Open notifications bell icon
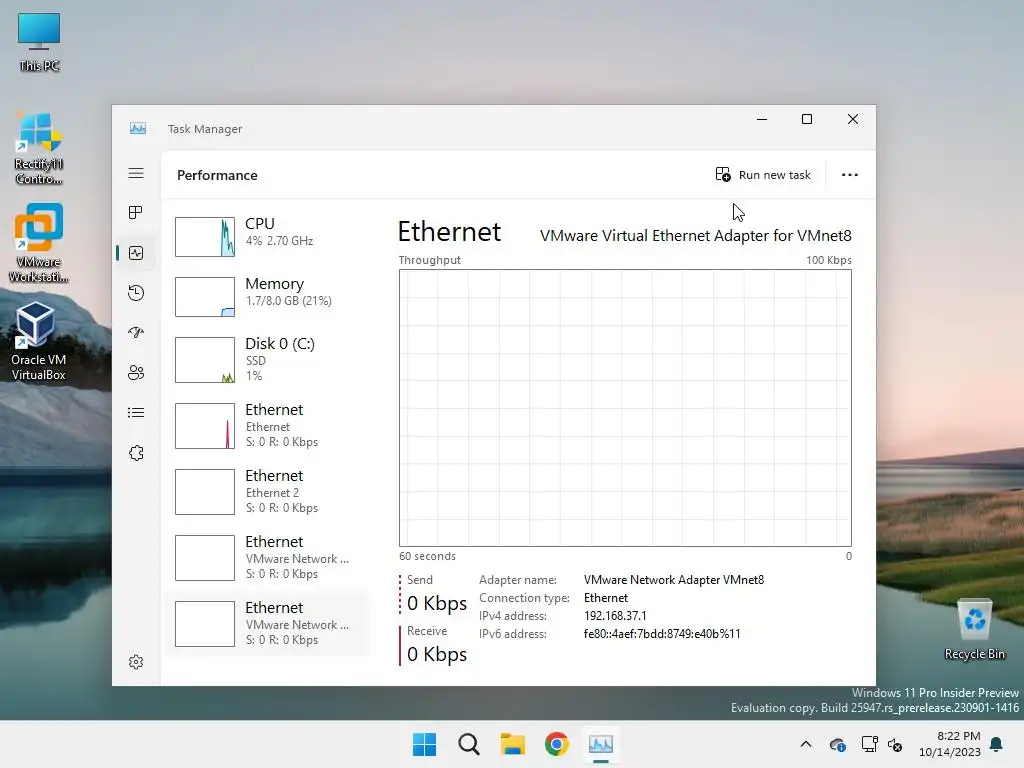1024x768 pixels. [997, 744]
